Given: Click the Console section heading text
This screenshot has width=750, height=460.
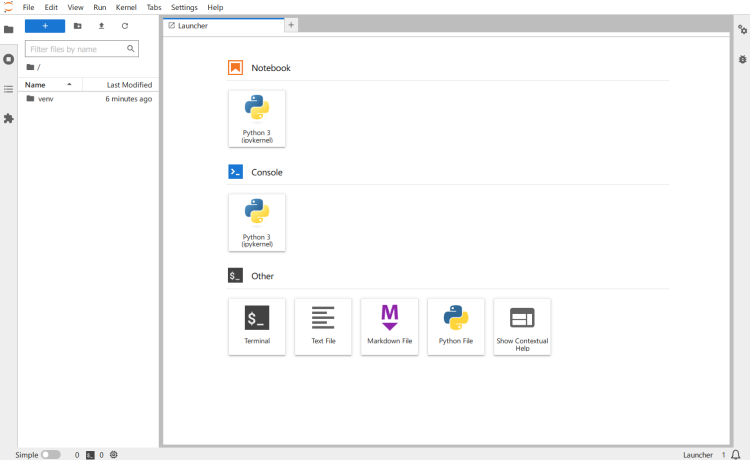Looking at the screenshot, I should point(267,172).
